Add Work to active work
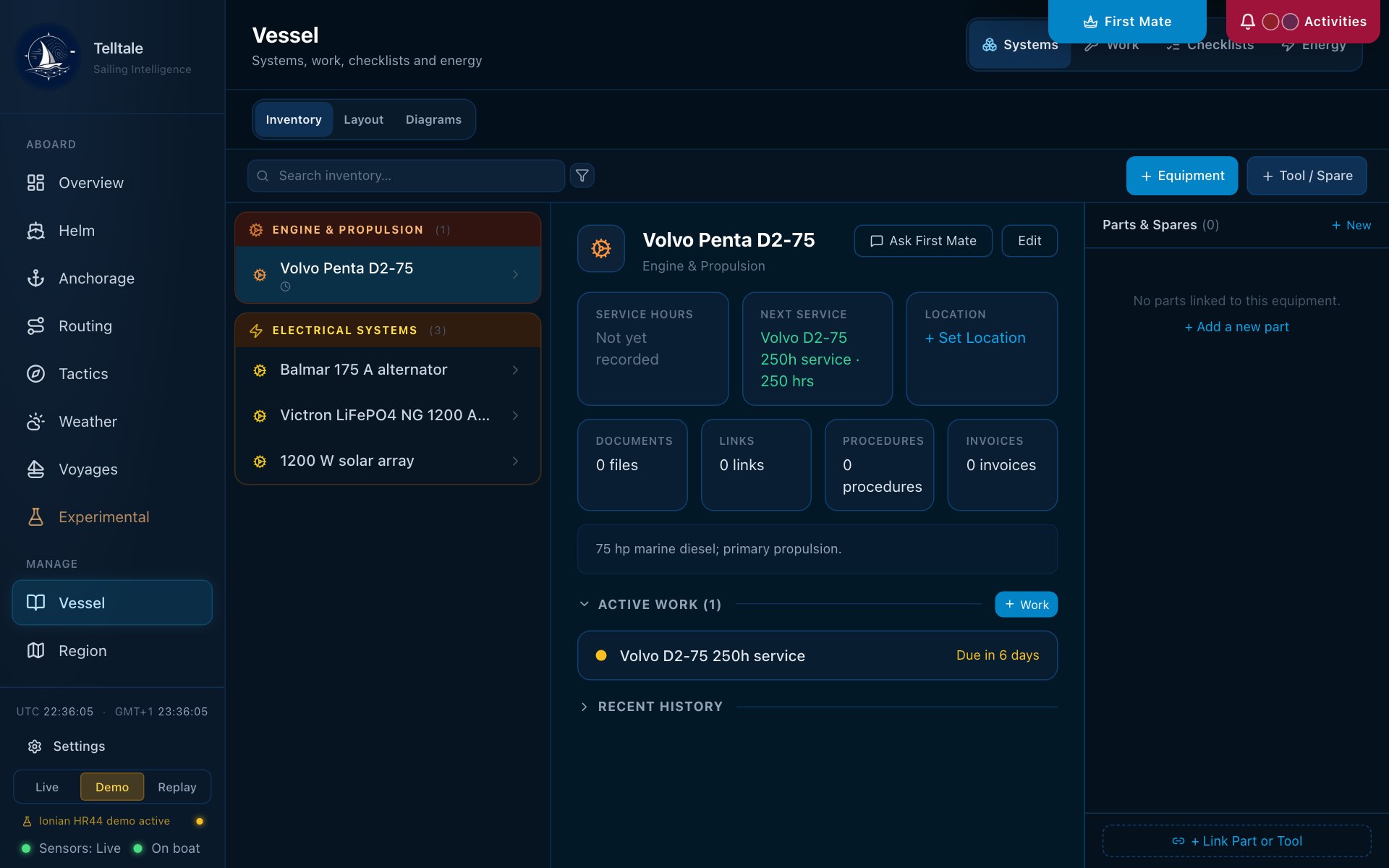 click(1026, 605)
